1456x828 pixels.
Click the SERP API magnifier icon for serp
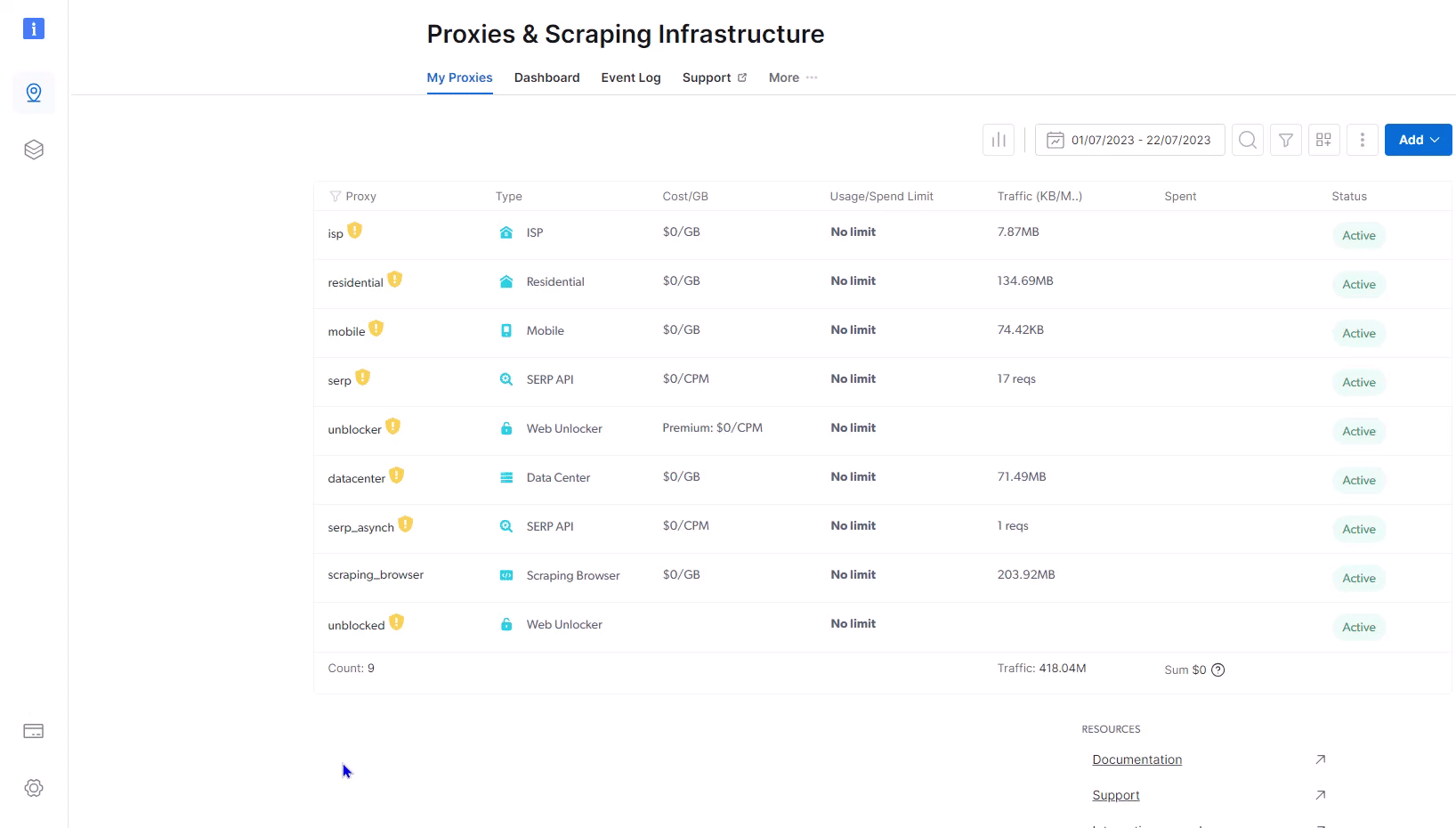pyautogui.click(x=506, y=378)
